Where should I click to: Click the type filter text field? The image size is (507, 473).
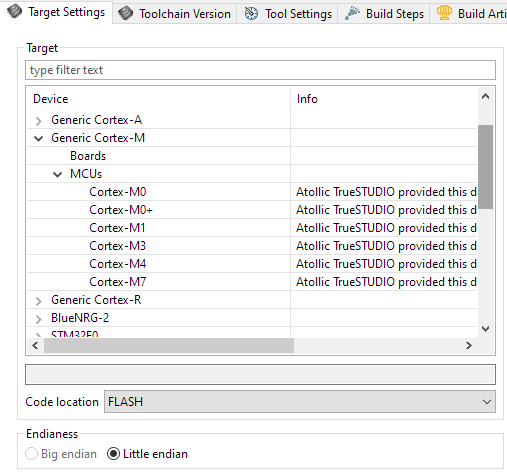click(260, 70)
